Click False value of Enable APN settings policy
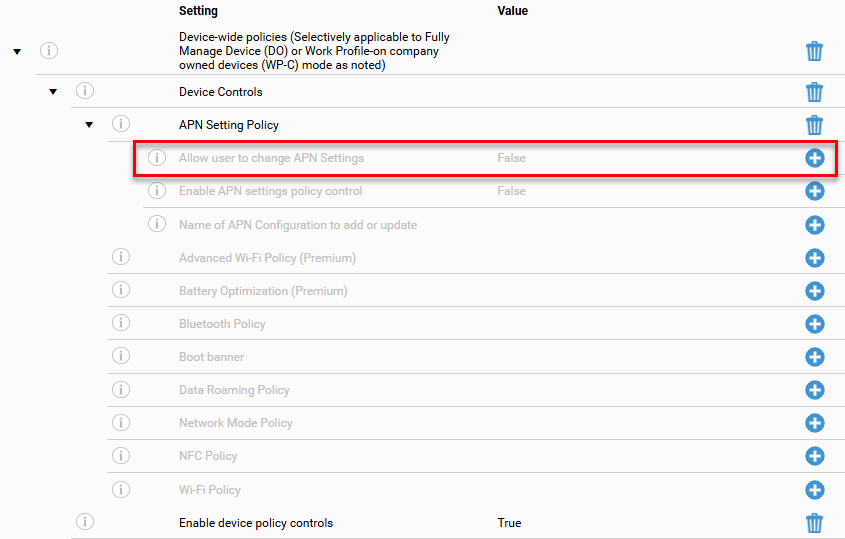 click(x=511, y=191)
